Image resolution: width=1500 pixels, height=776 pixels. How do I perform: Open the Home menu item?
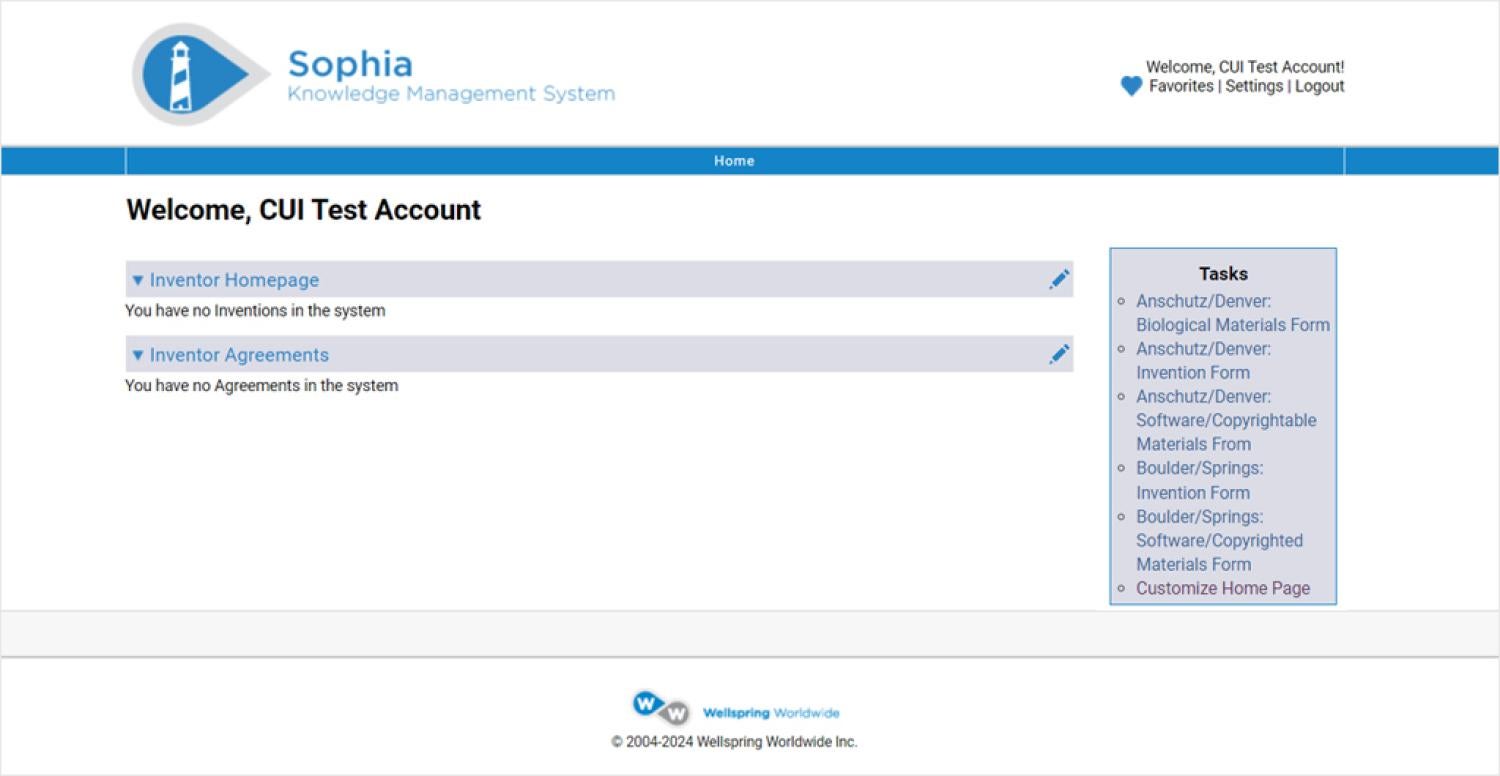[x=734, y=161]
